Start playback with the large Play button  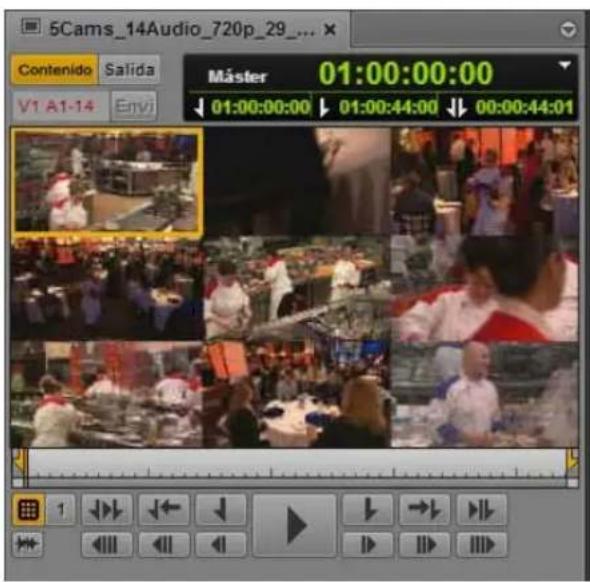(294, 525)
